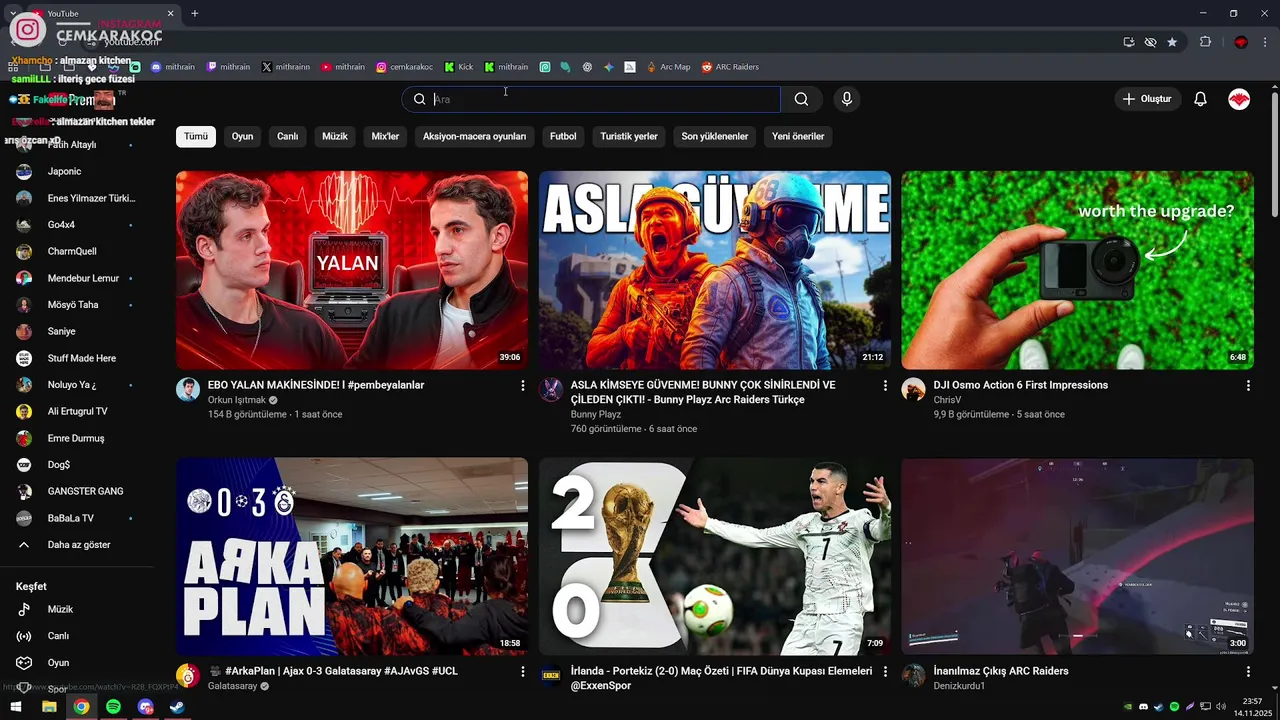Click the volume icon in system tray
The width and height of the screenshot is (1280, 720).
(1221, 707)
